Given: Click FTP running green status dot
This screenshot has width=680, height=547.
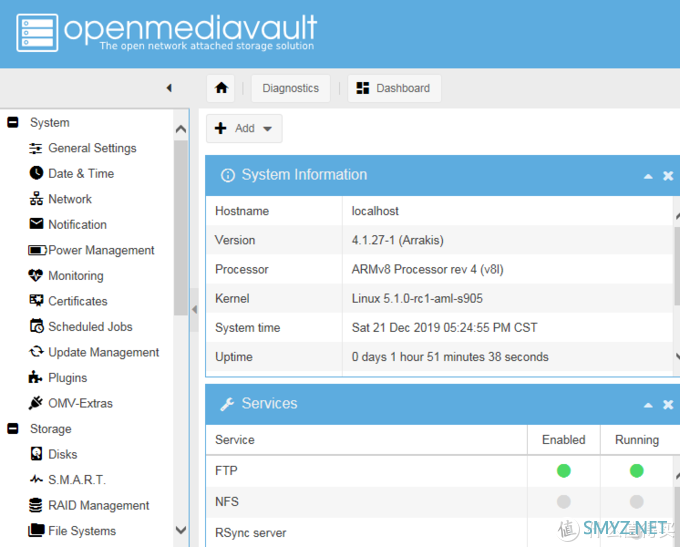Looking at the screenshot, I should pyautogui.click(x=637, y=471).
